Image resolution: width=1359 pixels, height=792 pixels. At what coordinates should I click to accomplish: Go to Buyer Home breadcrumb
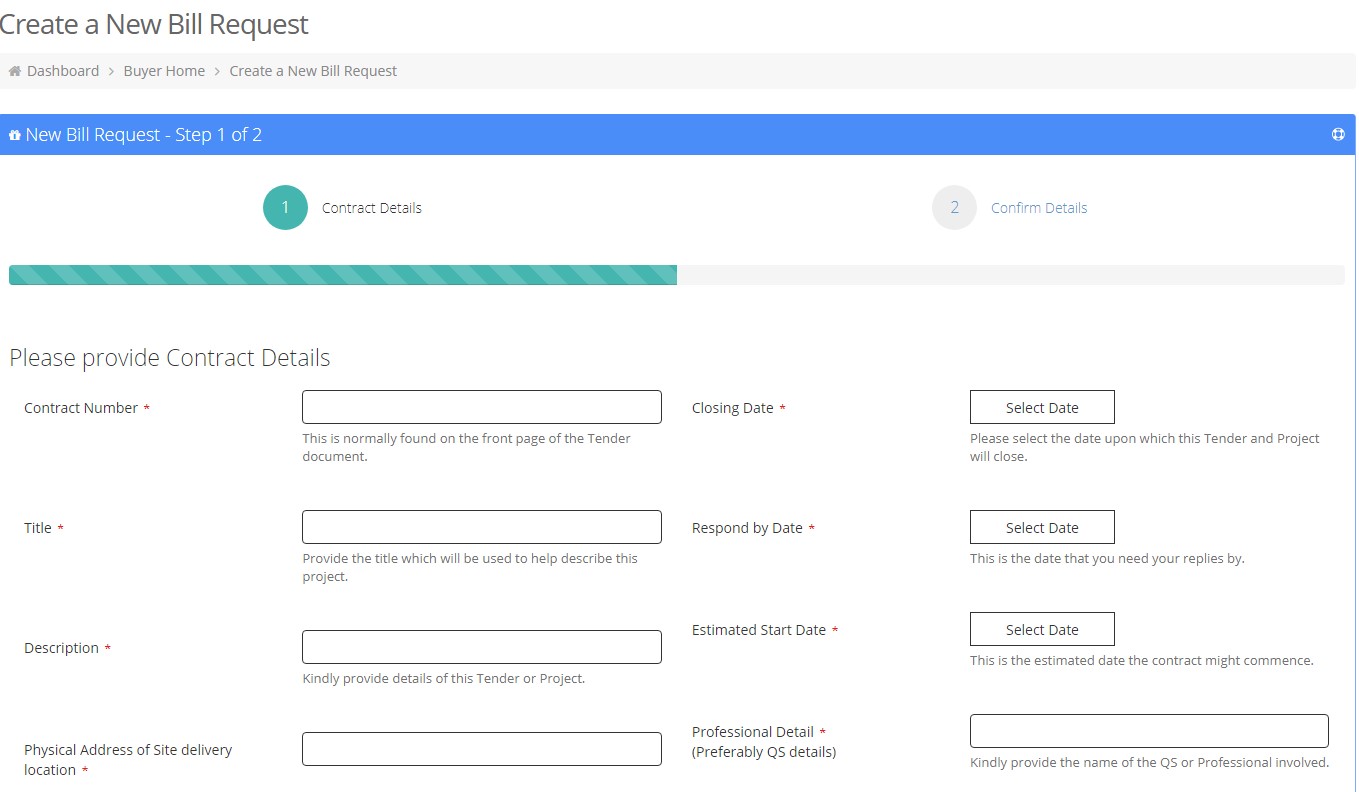click(164, 71)
